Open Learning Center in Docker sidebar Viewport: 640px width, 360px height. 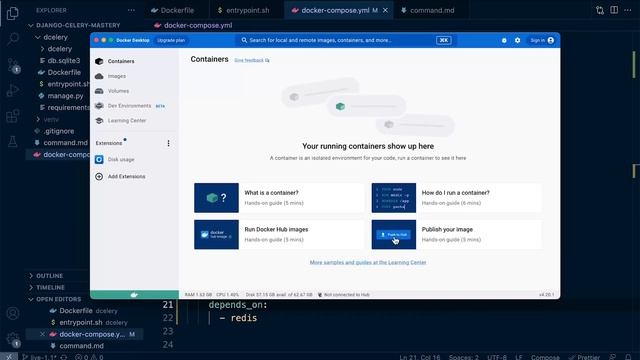pos(127,121)
